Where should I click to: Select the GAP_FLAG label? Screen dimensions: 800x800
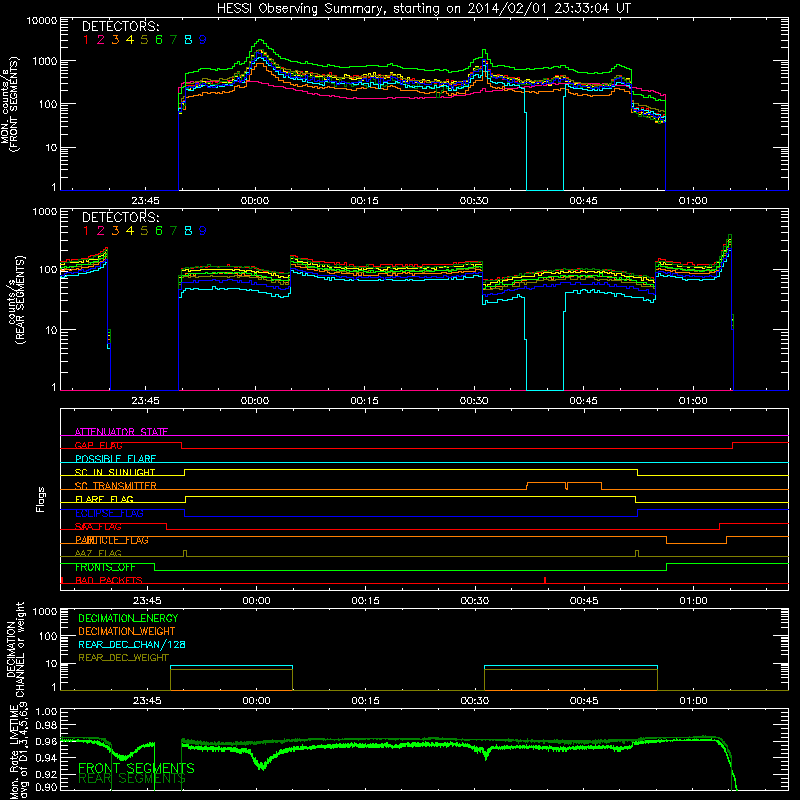[x=98, y=445]
